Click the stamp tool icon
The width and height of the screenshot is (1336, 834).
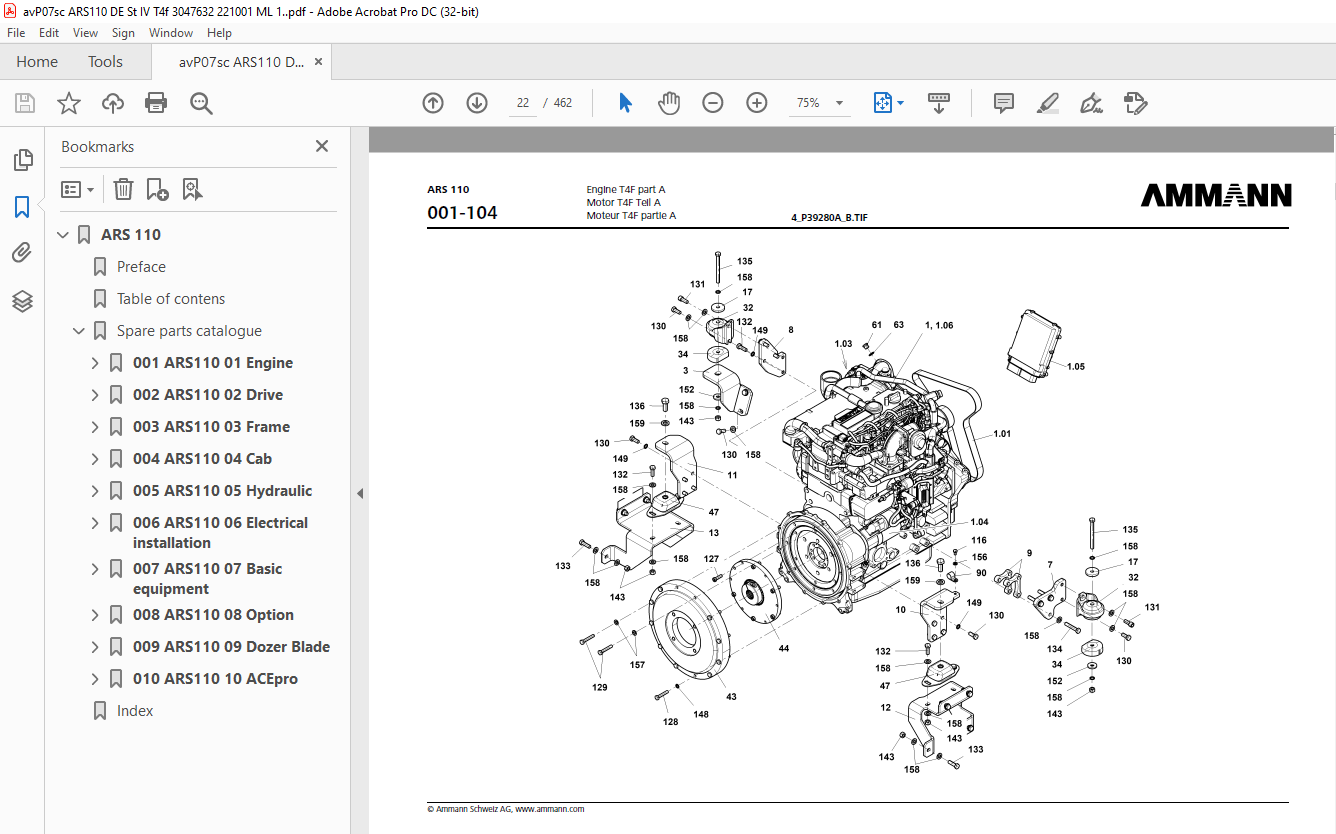tap(1136, 103)
